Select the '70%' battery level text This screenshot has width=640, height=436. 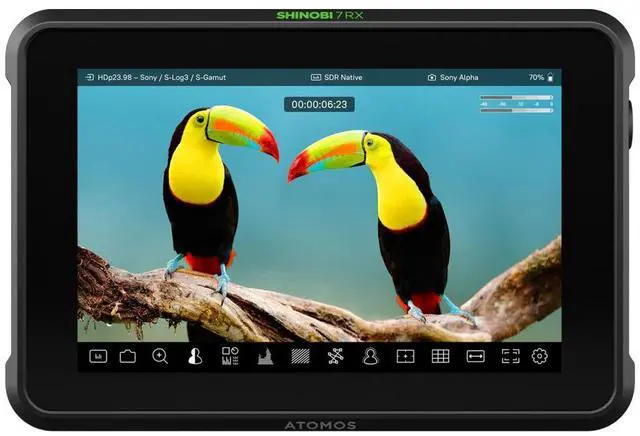pos(536,77)
